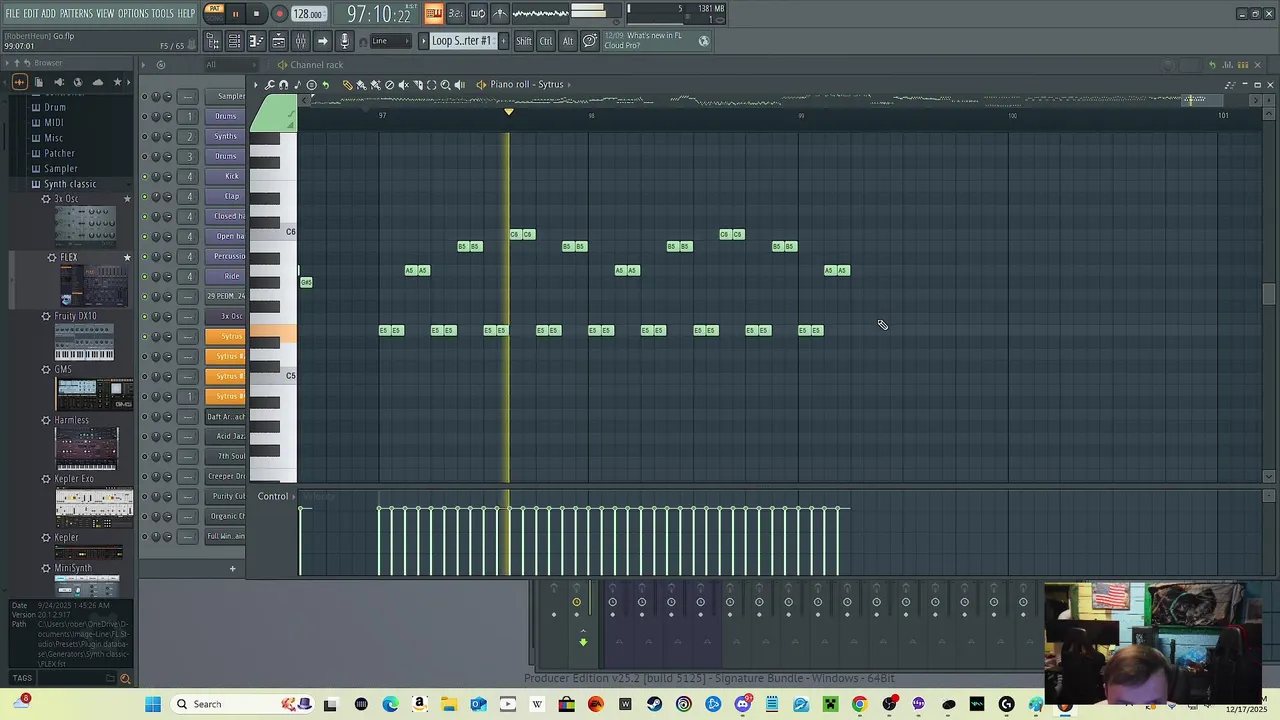
Task: Arm the red record button
Action: (x=279, y=14)
